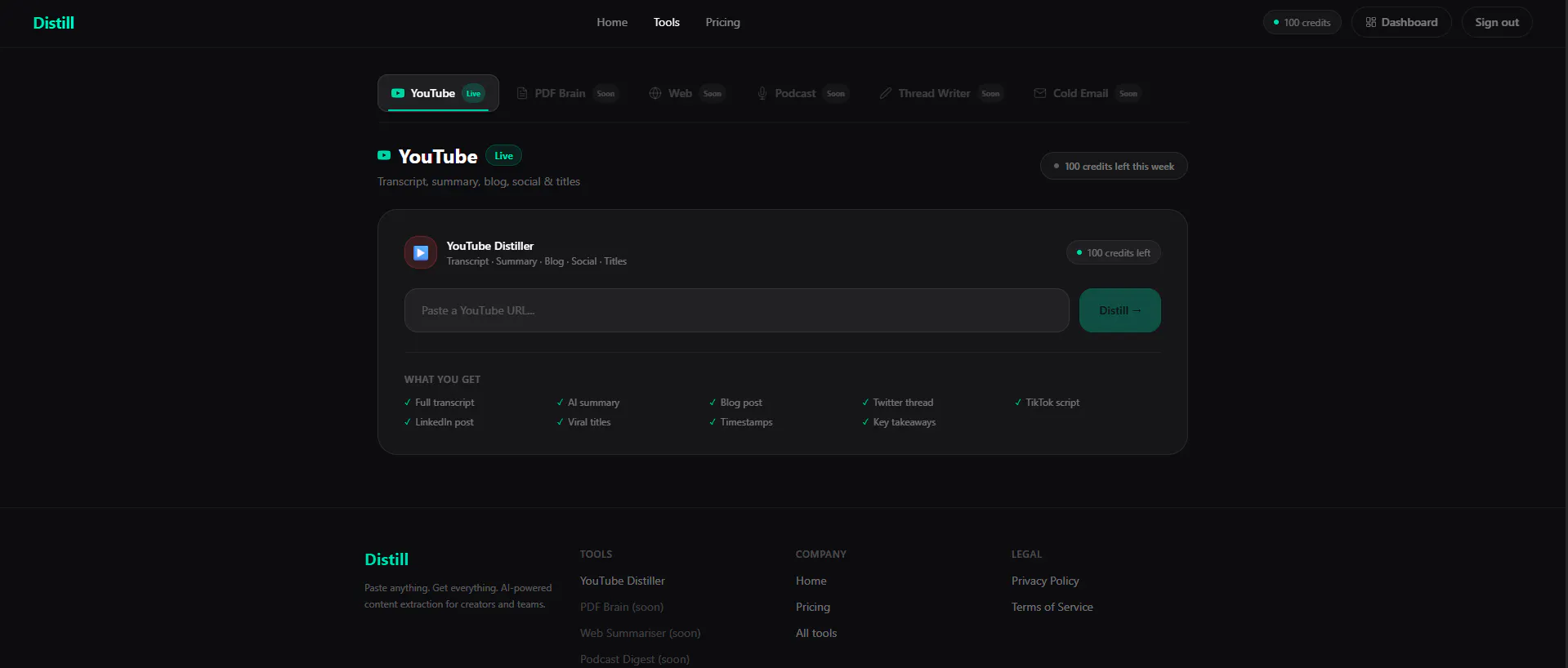Click PDF Brain (soon) footer link
1568x668 pixels.
(622, 607)
